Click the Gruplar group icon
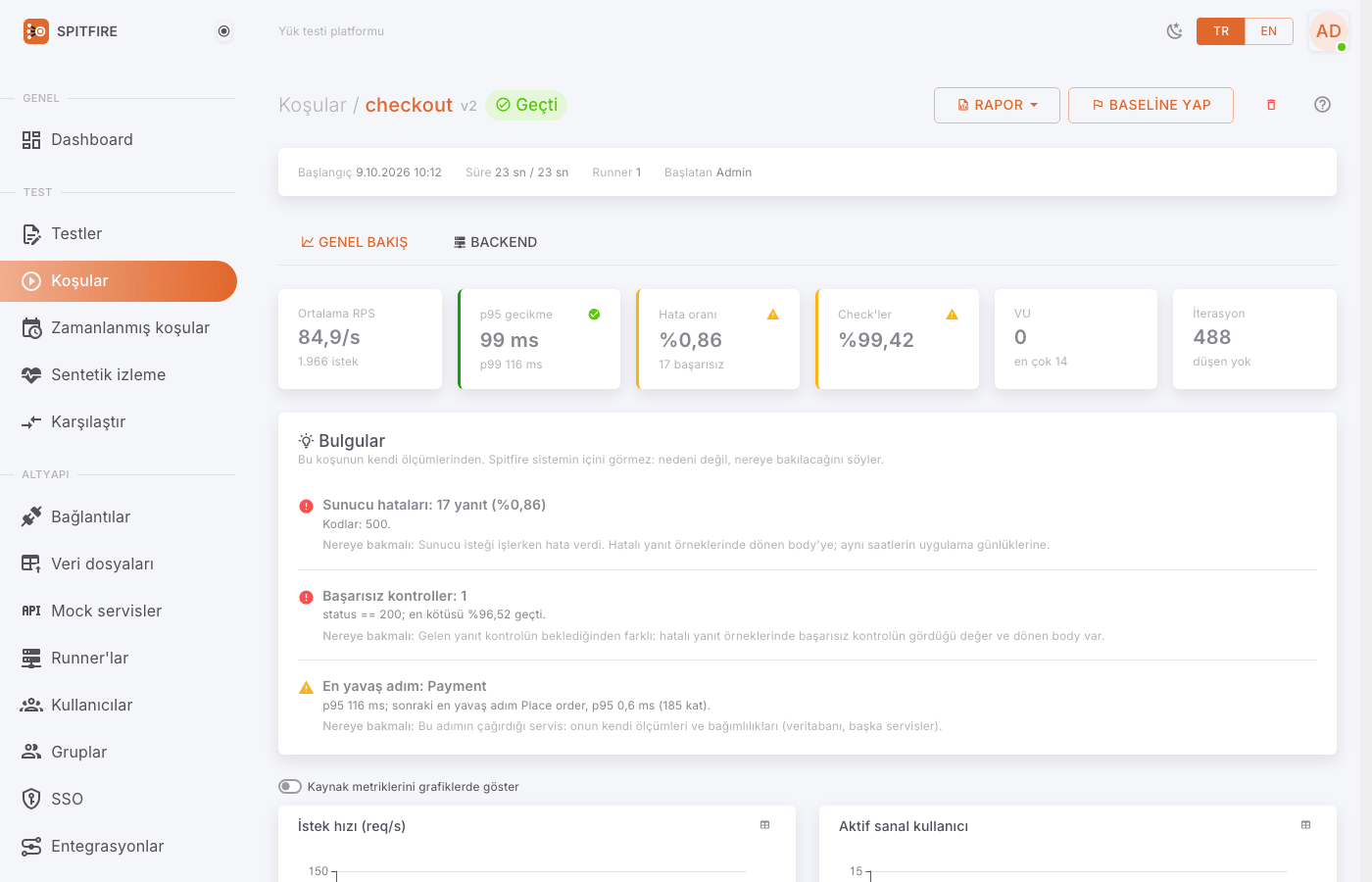This screenshot has height=882, width=1372. [31, 752]
